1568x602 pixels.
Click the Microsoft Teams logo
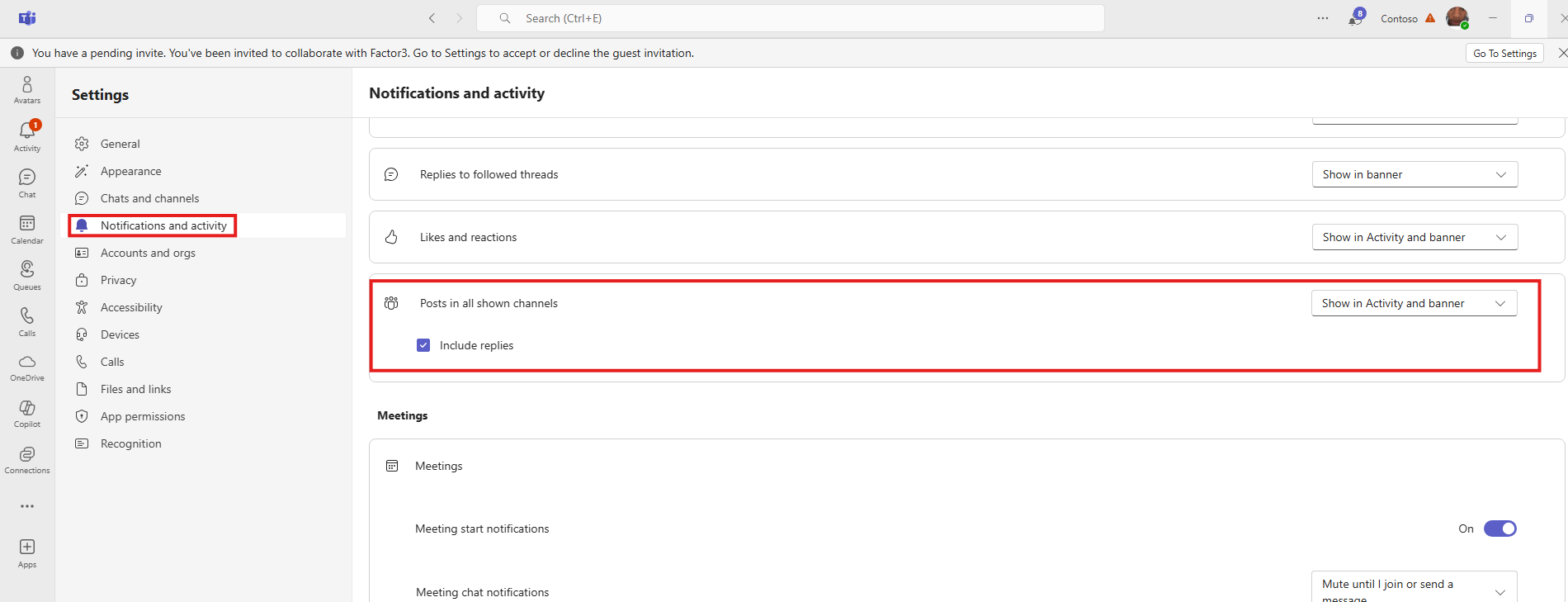pyautogui.click(x=27, y=18)
